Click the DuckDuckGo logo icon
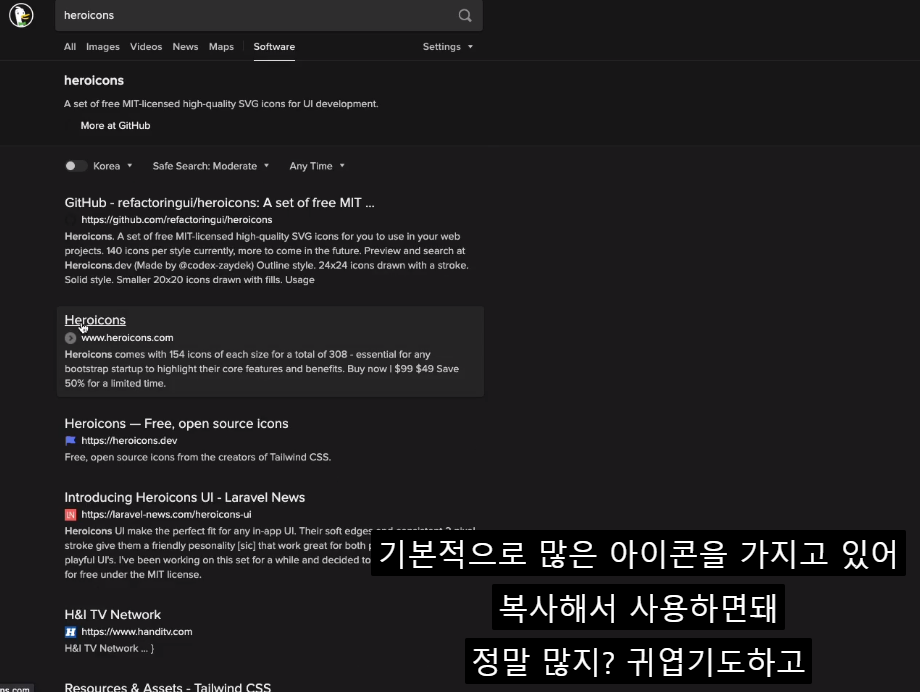 21,15
